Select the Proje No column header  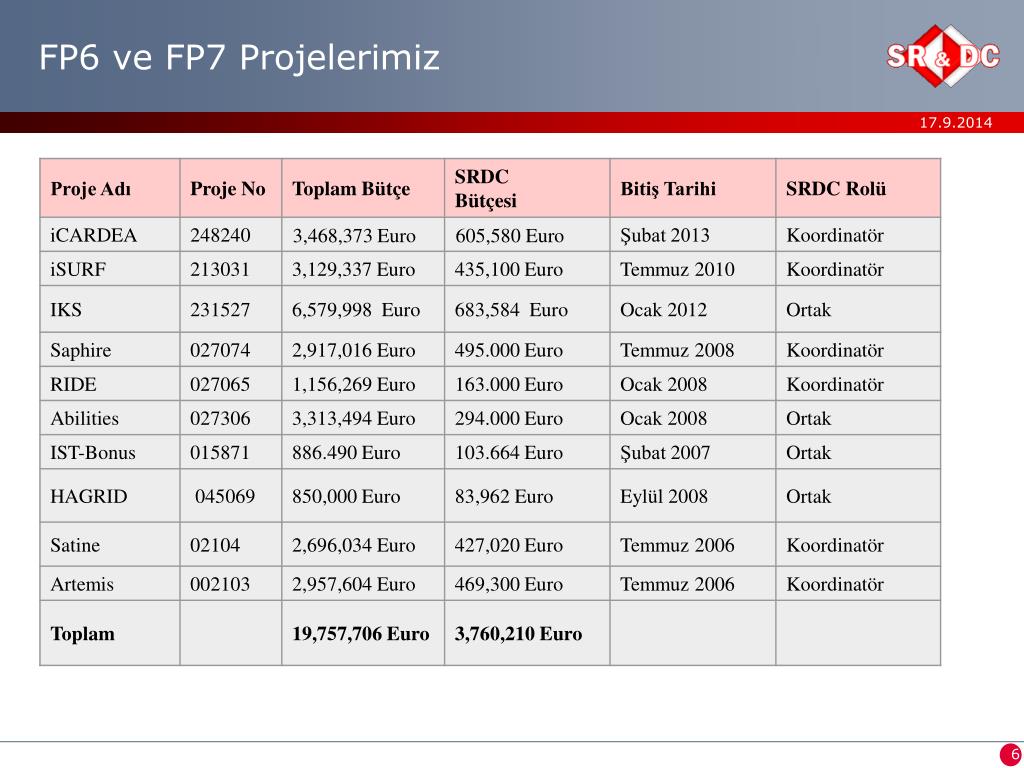[231, 188]
